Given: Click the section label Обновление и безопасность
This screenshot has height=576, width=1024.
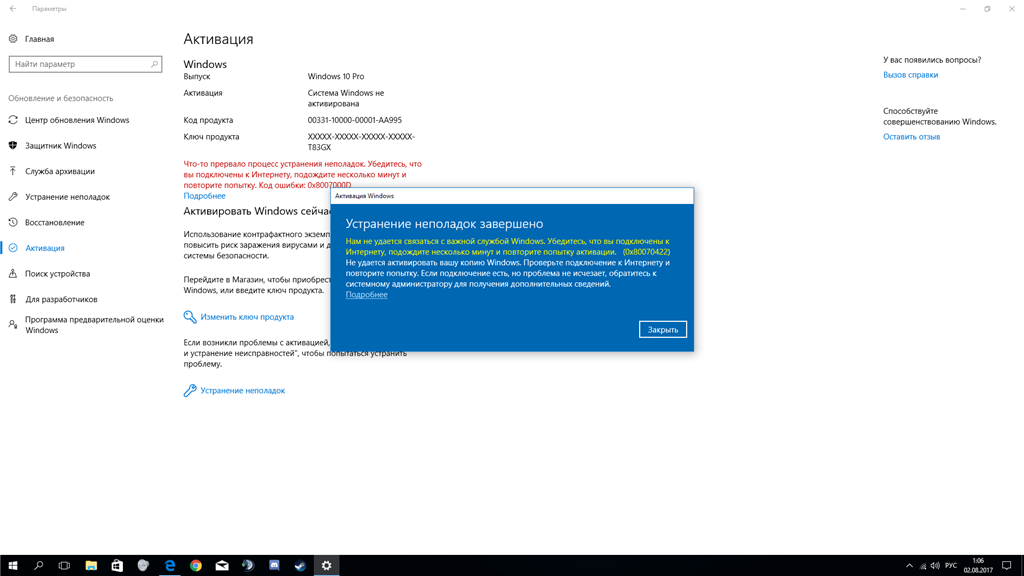Looking at the screenshot, I should [x=61, y=98].
